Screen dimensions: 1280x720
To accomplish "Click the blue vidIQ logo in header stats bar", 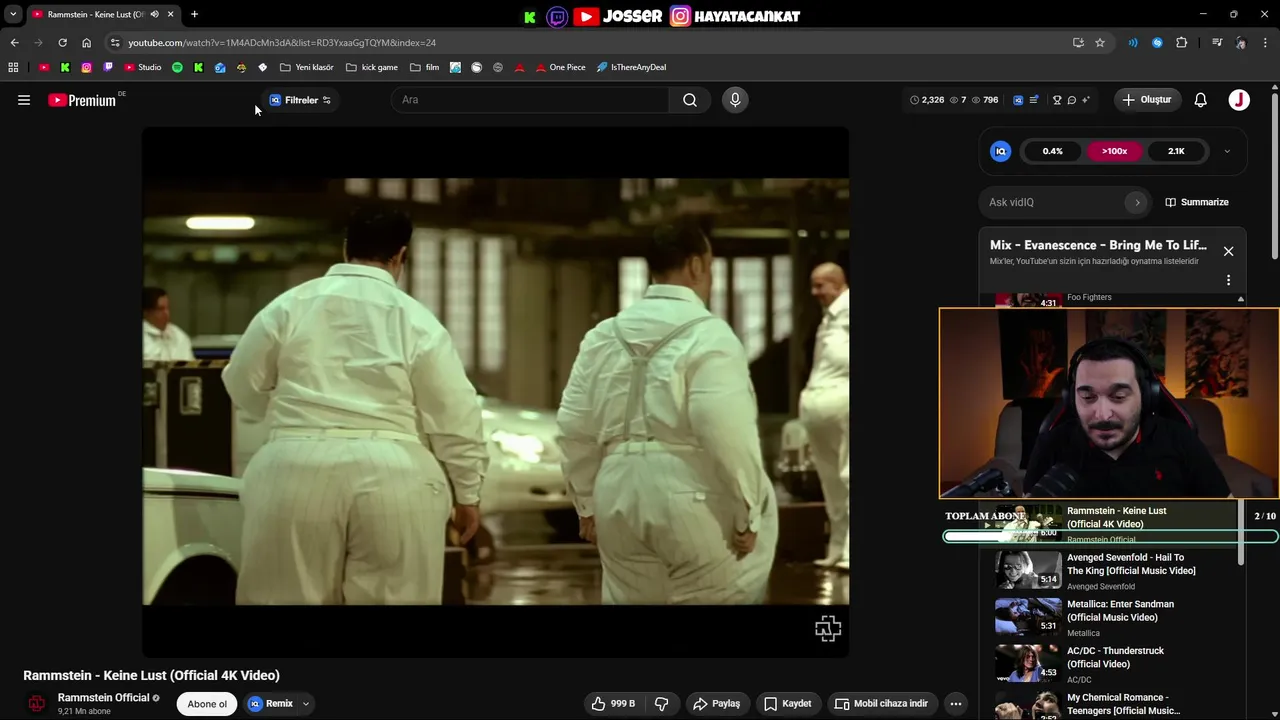I will pyautogui.click(x=1018, y=100).
